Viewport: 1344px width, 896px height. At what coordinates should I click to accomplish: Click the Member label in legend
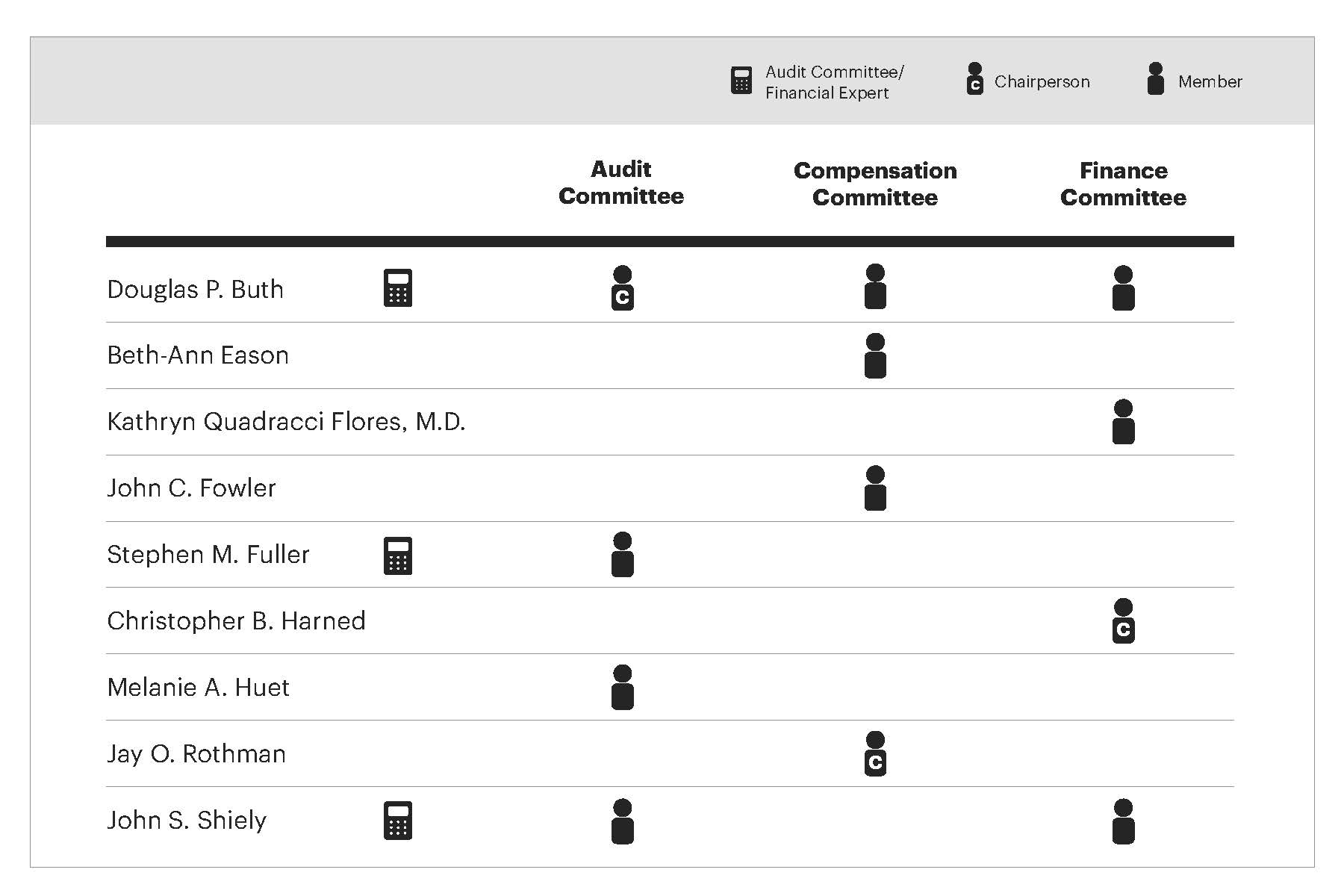coord(1210,81)
